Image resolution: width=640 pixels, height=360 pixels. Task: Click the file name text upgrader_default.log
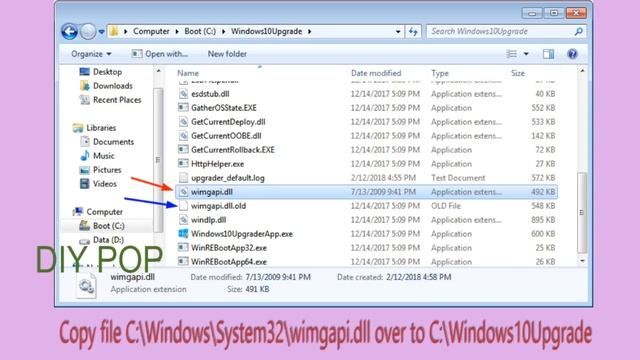[x=228, y=178]
